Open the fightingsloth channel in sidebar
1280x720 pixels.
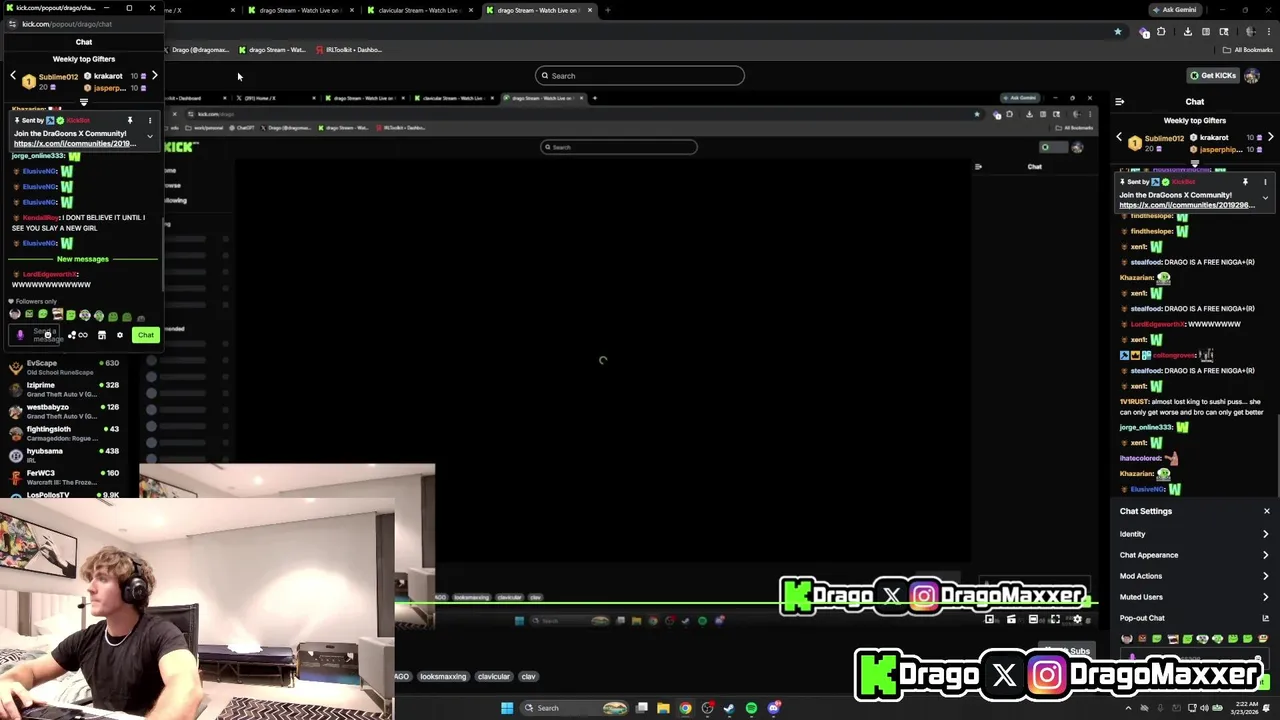(x=63, y=433)
